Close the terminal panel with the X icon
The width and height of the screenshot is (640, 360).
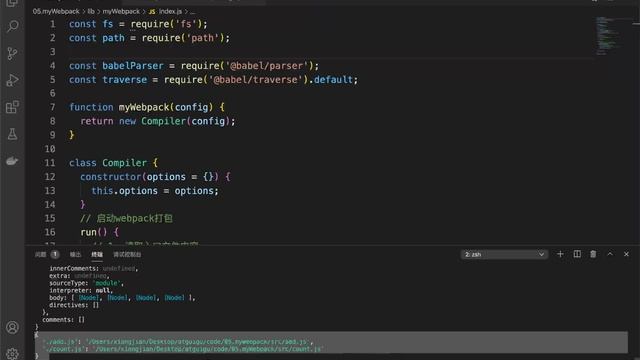(x=626, y=254)
